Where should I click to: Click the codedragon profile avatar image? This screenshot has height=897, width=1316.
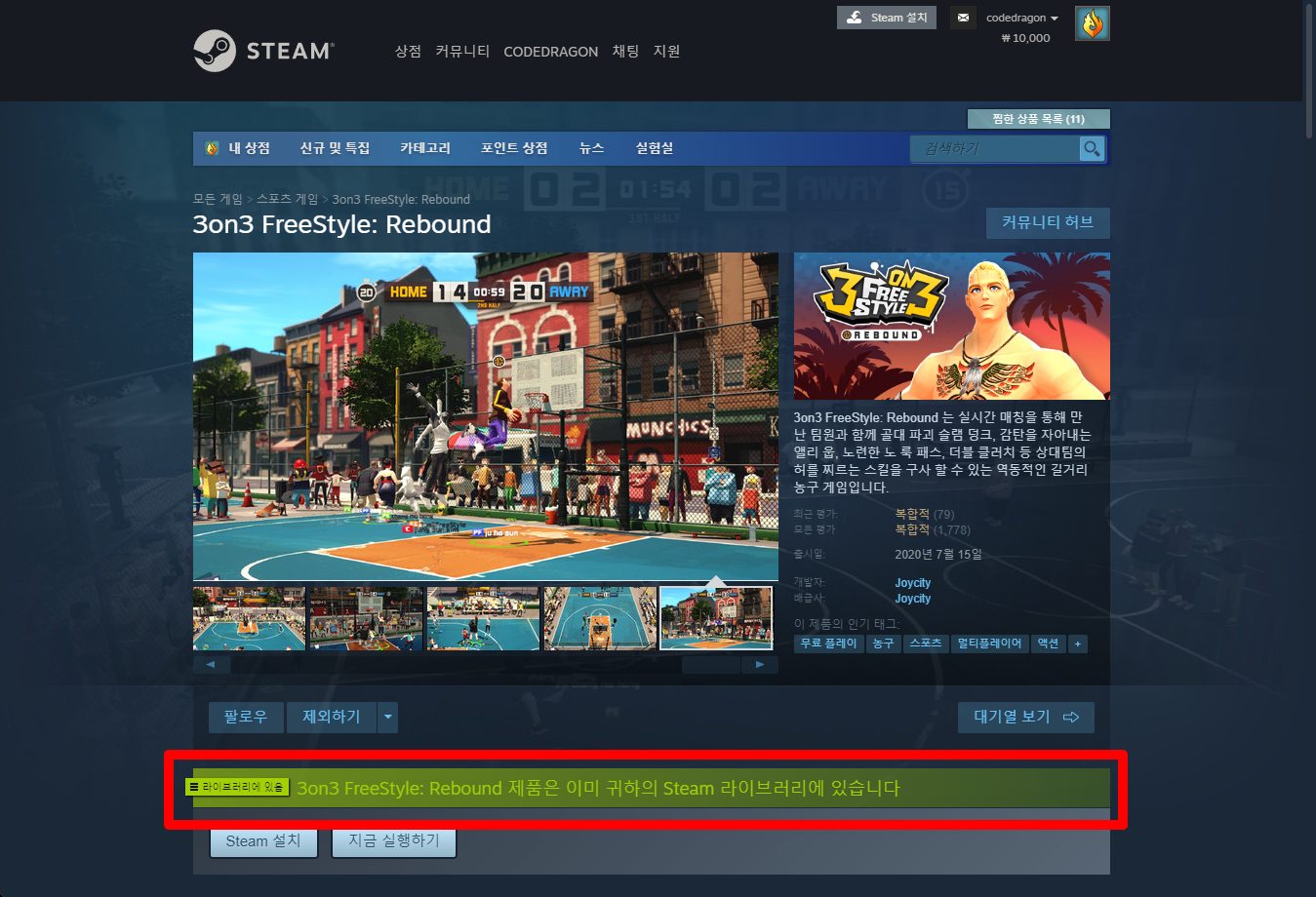point(1092,23)
